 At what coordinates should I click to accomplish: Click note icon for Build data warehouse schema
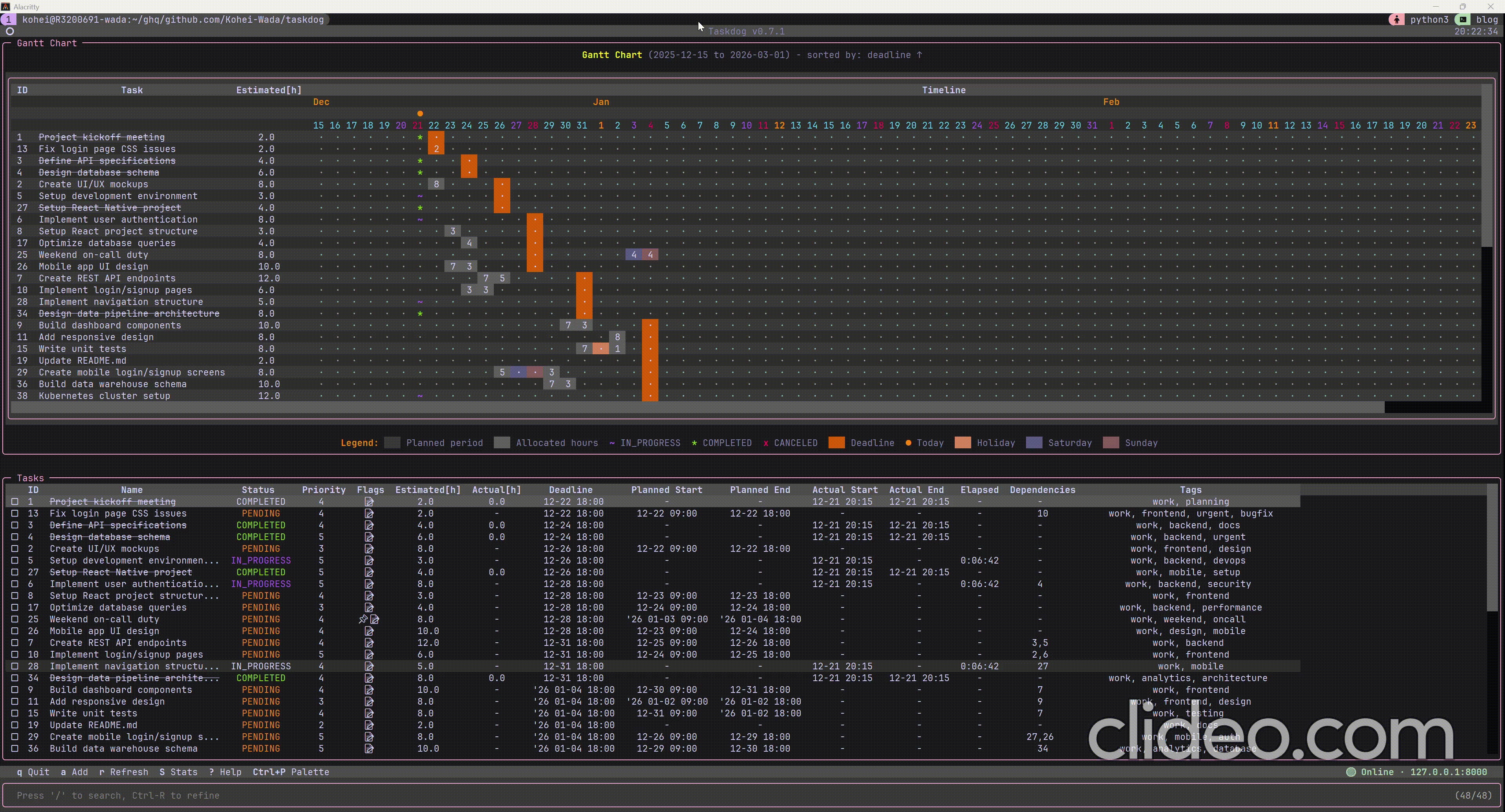pyautogui.click(x=369, y=749)
